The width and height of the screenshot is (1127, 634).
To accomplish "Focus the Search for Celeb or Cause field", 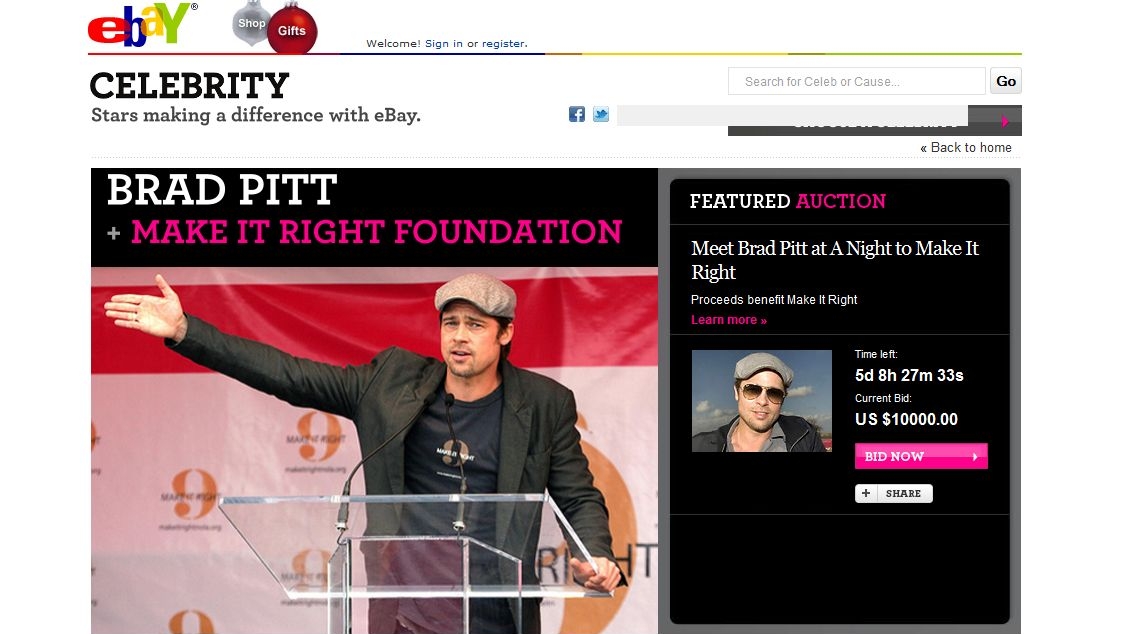I will pyautogui.click(x=856, y=81).
